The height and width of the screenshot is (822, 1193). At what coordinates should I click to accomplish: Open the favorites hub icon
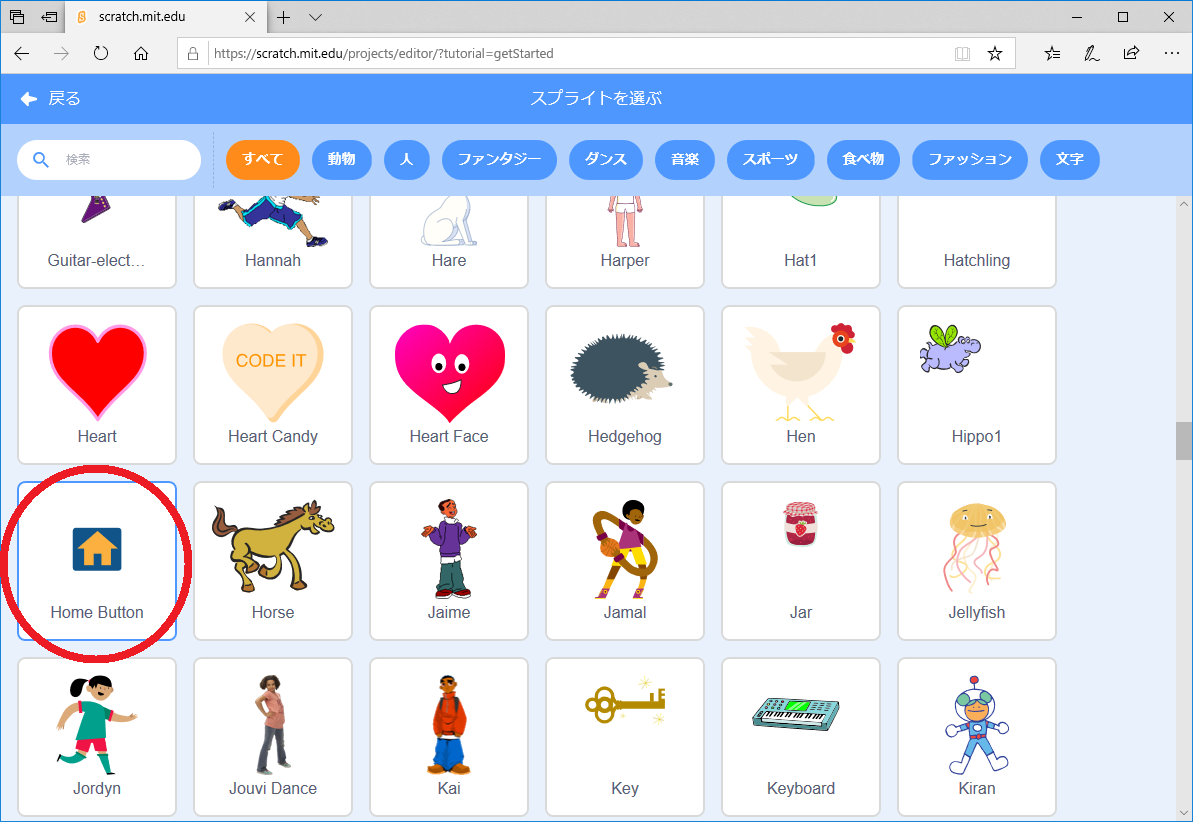click(x=1052, y=53)
